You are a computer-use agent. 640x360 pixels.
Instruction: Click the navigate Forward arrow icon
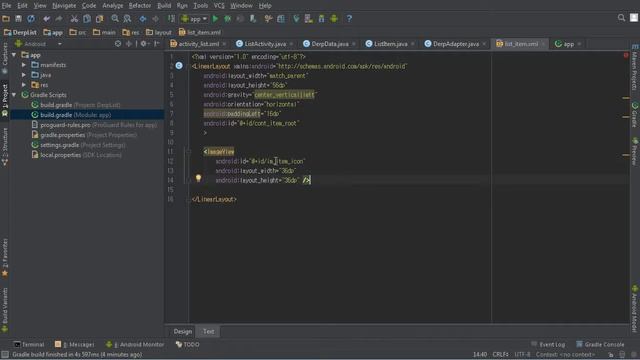[156, 19]
